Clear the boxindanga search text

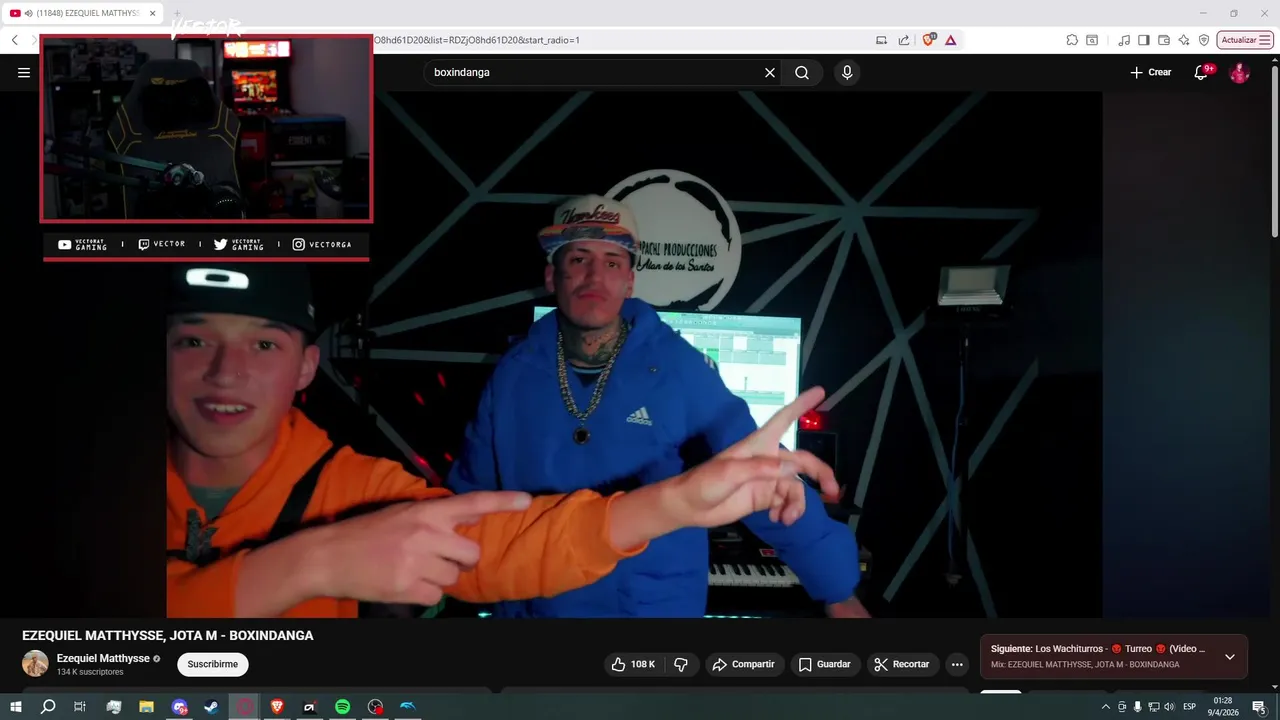coord(770,72)
